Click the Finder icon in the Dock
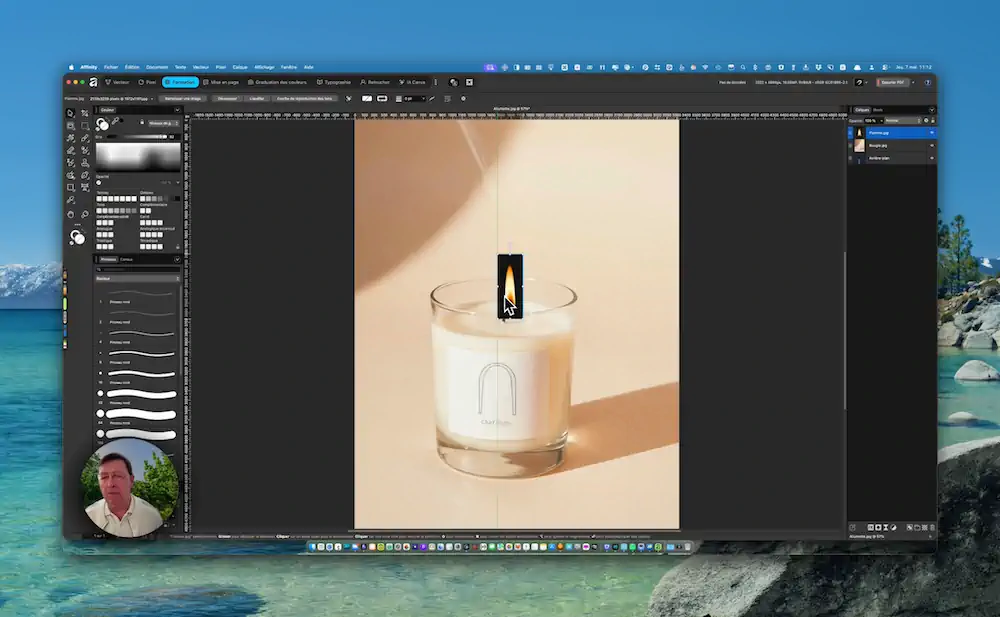Viewport: 1000px width, 617px height. pyautogui.click(x=312, y=547)
